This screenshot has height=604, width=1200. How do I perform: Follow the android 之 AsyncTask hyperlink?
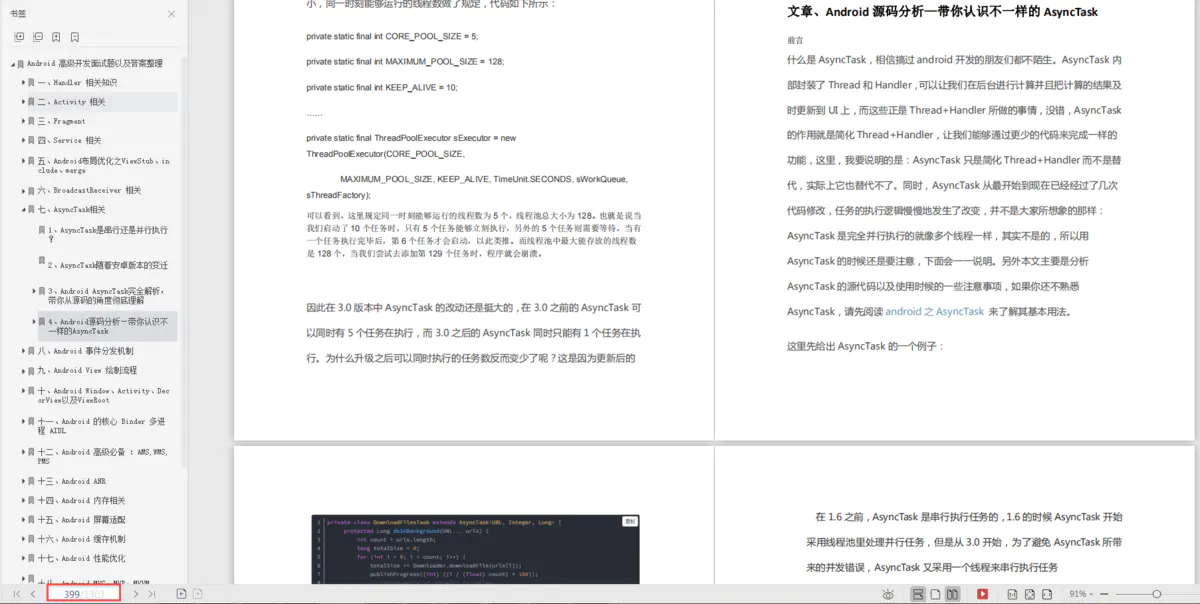click(934, 311)
